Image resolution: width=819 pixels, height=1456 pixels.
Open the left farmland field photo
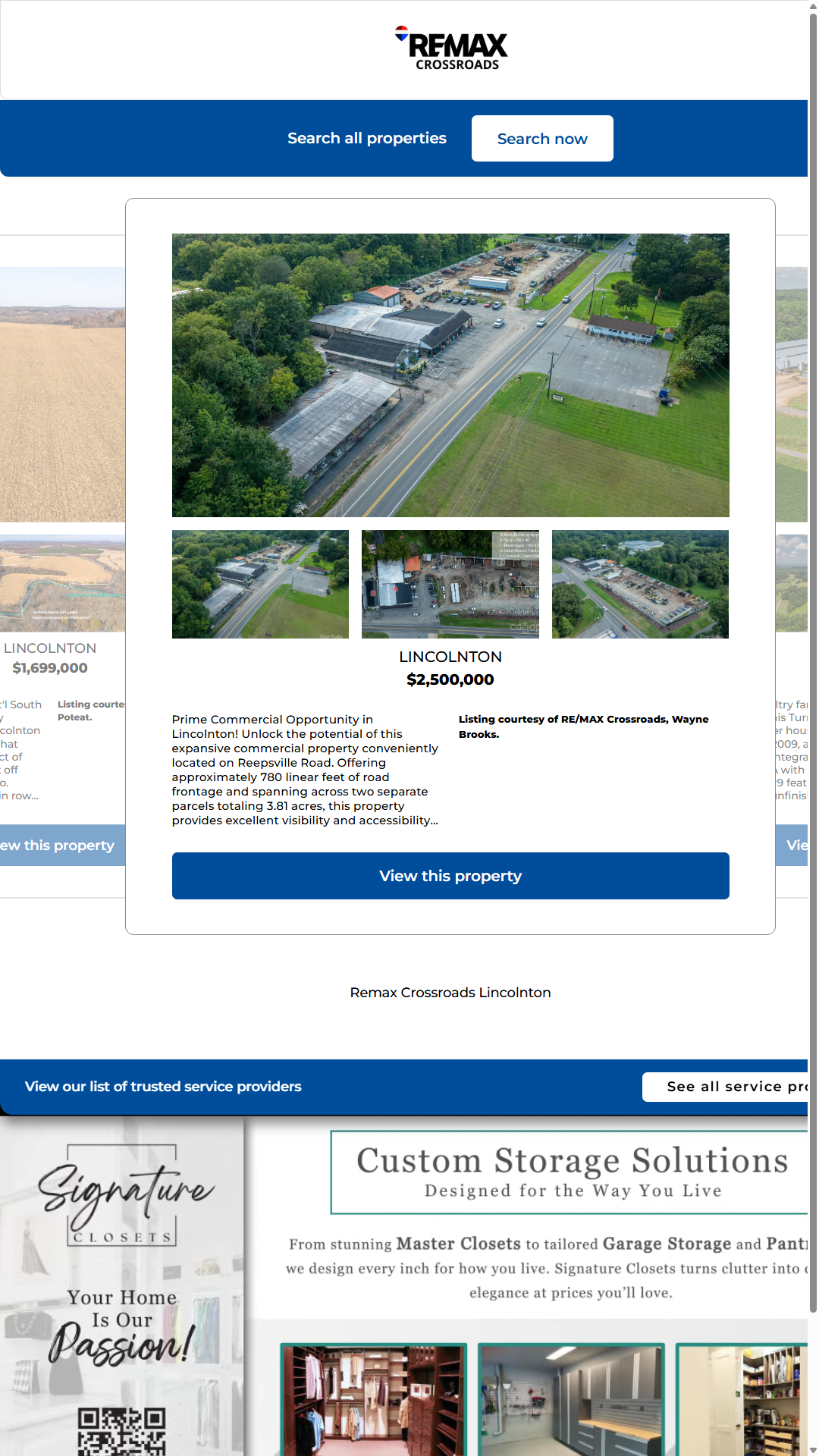point(62,394)
